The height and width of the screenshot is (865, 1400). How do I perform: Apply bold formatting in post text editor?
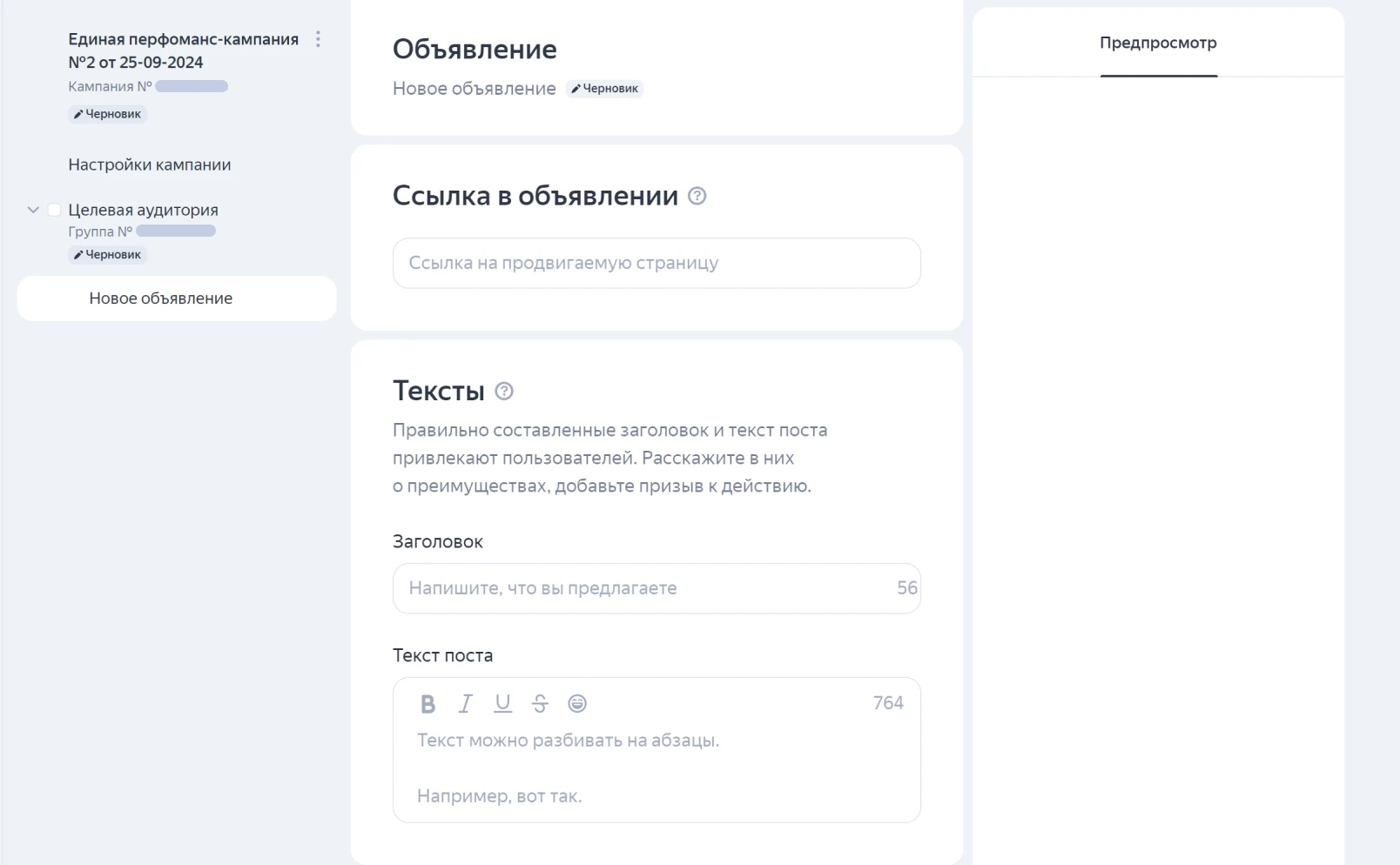point(427,704)
